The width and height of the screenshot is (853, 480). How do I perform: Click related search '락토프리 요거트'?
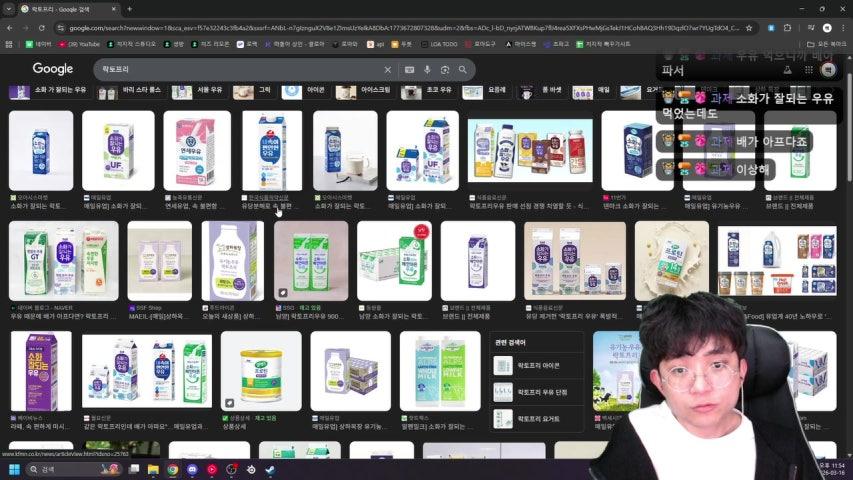(x=536, y=419)
